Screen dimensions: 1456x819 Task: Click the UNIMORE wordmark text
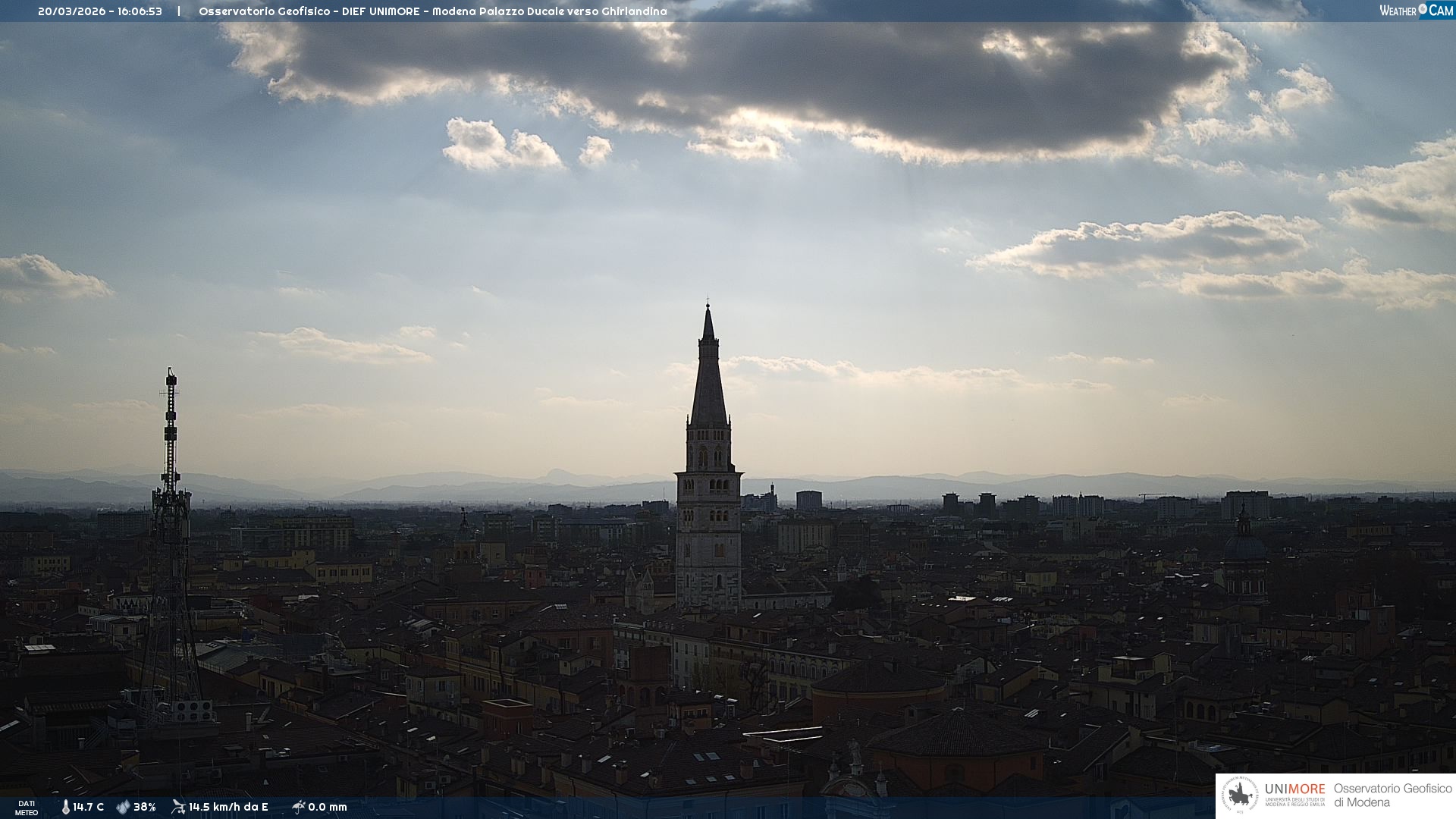point(1295,789)
